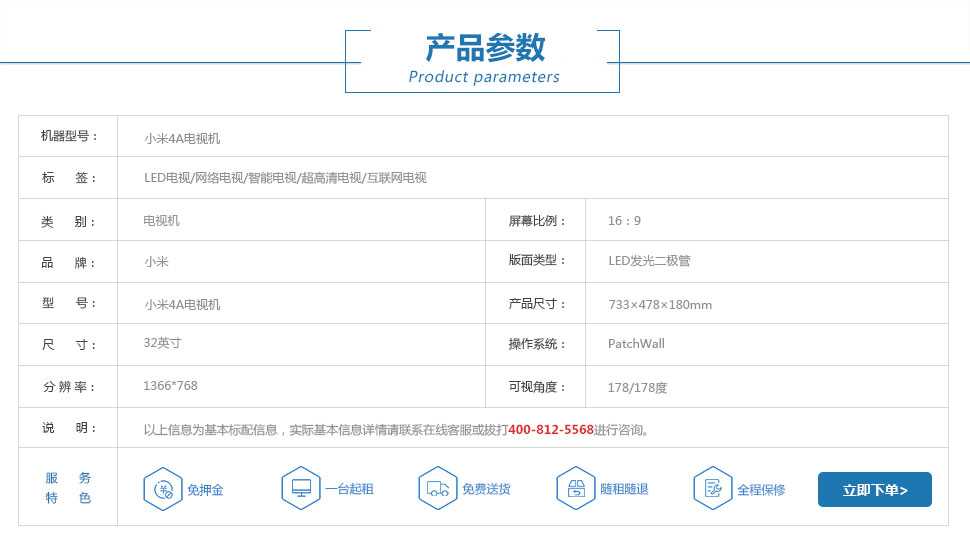Click the 型号 label cell
The height and width of the screenshot is (549, 970).
tap(68, 303)
